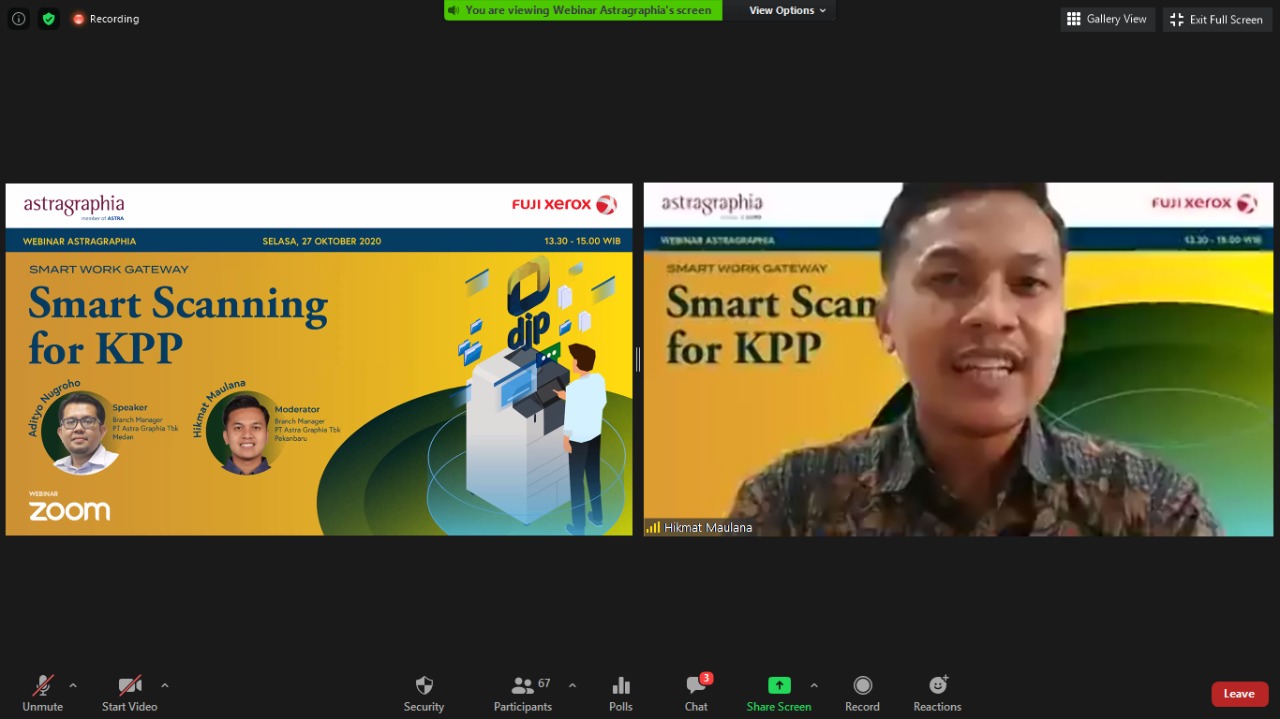This screenshot has height=719, width=1280.
Task: Click the 'Smart Scanning for KPP' slide title
Action: [x=178, y=325]
